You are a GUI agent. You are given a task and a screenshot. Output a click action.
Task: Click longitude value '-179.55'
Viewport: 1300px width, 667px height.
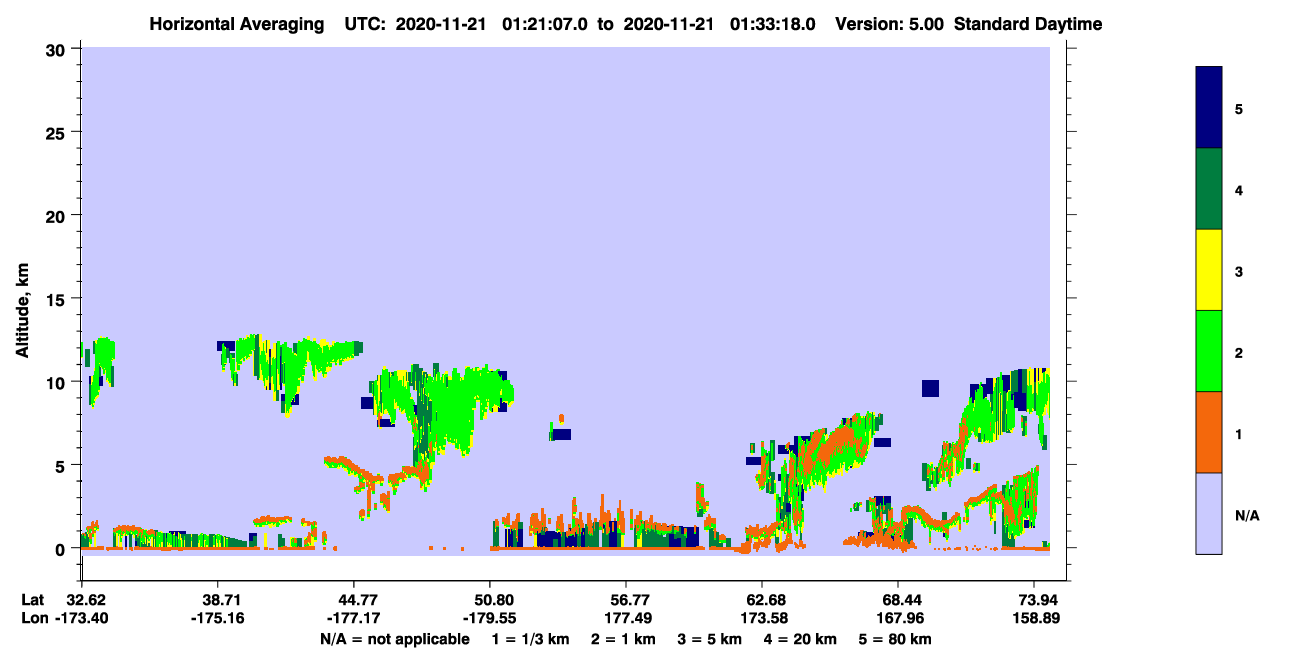(490, 619)
